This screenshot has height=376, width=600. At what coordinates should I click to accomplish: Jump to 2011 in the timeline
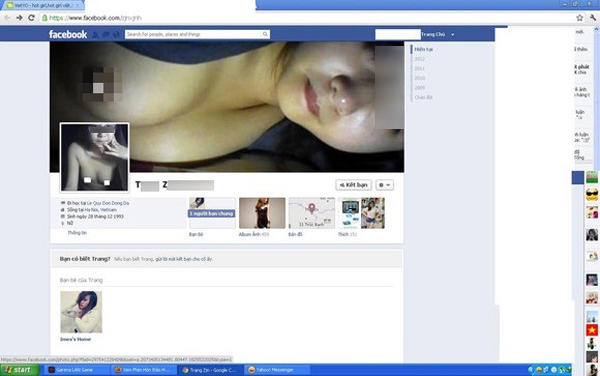(x=420, y=68)
